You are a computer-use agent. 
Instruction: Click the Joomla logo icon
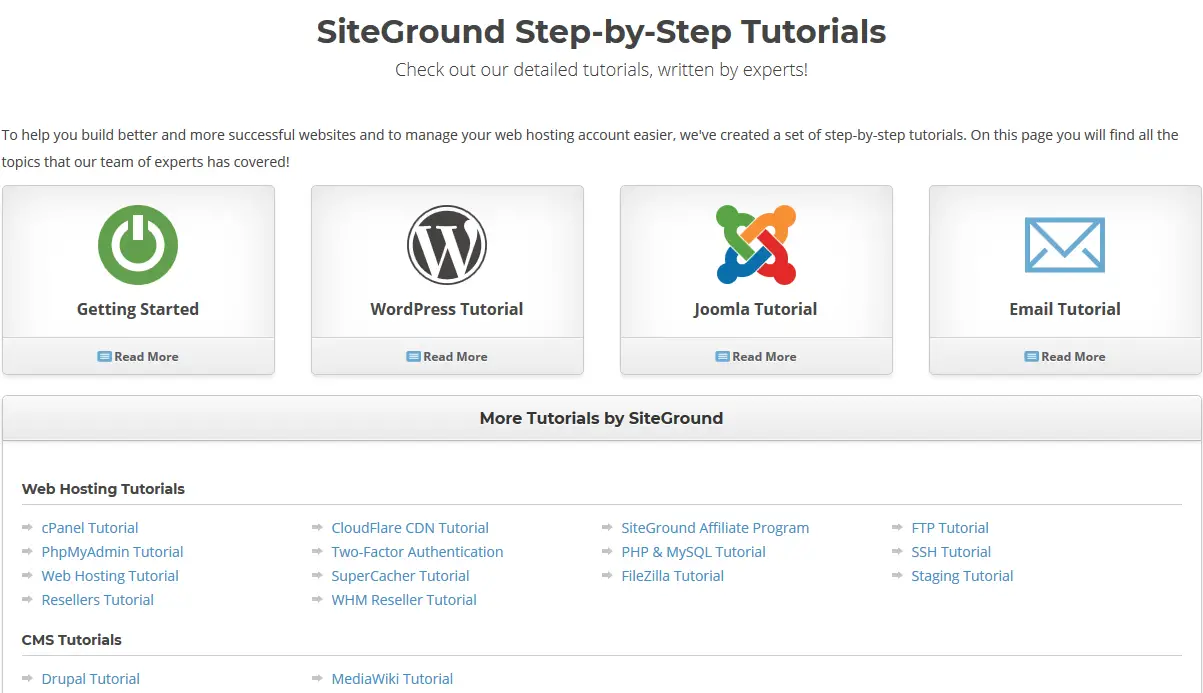coord(756,245)
